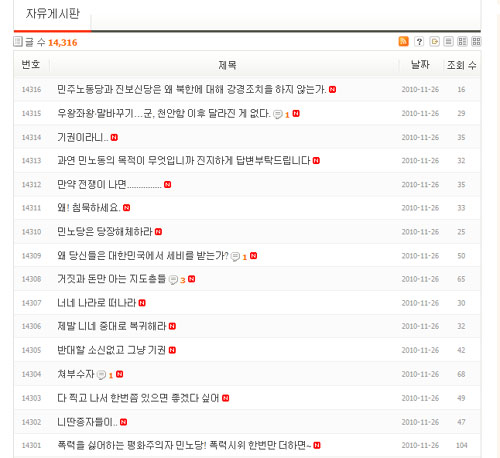Open post 14316 about 민주노동당과 진보신당
This screenshot has width=500, height=458.
click(x=191, y=89)
